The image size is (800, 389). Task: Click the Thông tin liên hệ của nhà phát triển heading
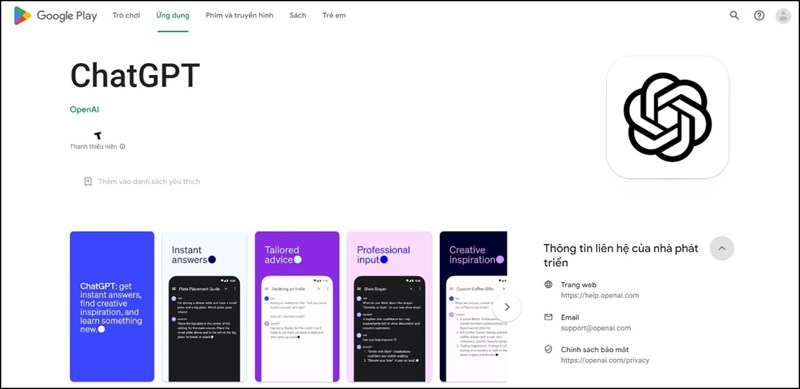[x=620, y=255]
